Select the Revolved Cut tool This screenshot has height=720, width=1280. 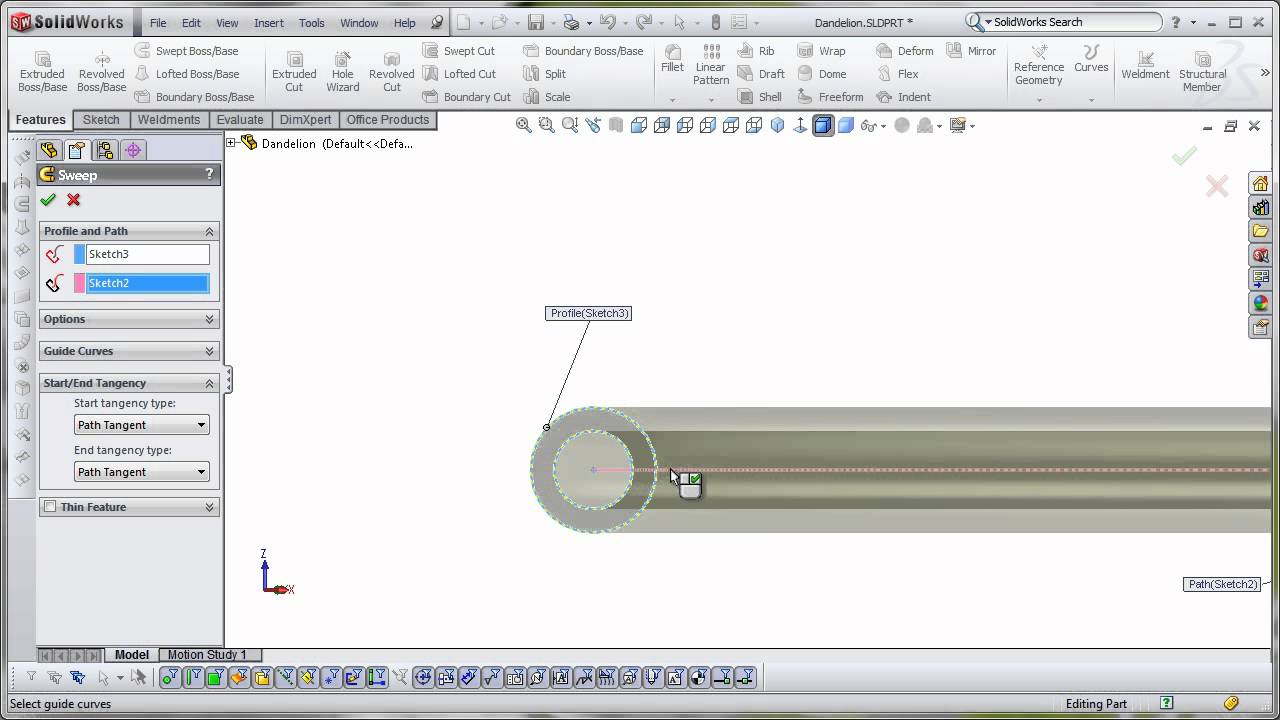pos(391,72)
